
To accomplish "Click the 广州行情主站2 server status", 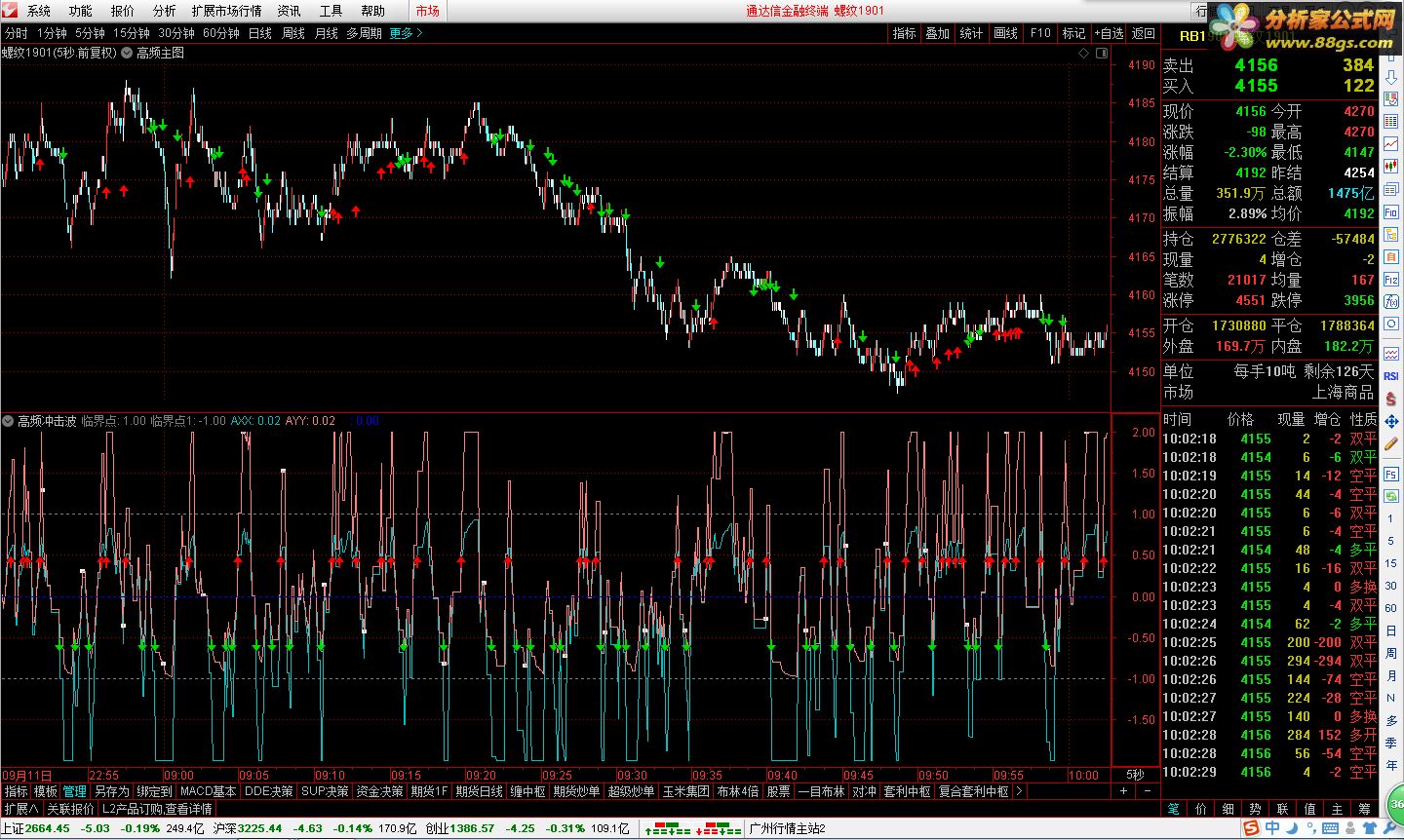I will tap(787, 828).
